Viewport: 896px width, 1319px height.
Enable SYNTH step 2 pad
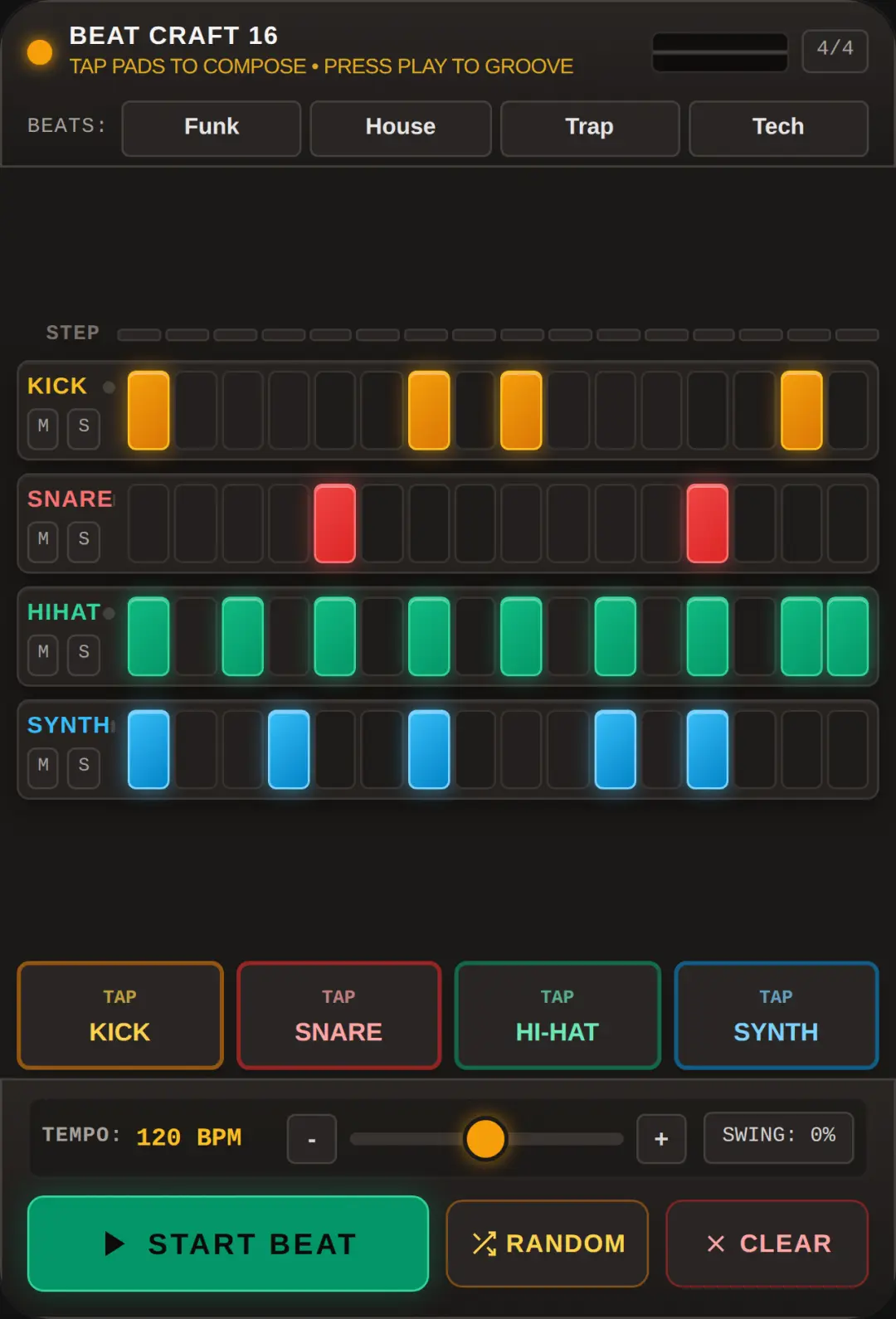pos(196,749)
